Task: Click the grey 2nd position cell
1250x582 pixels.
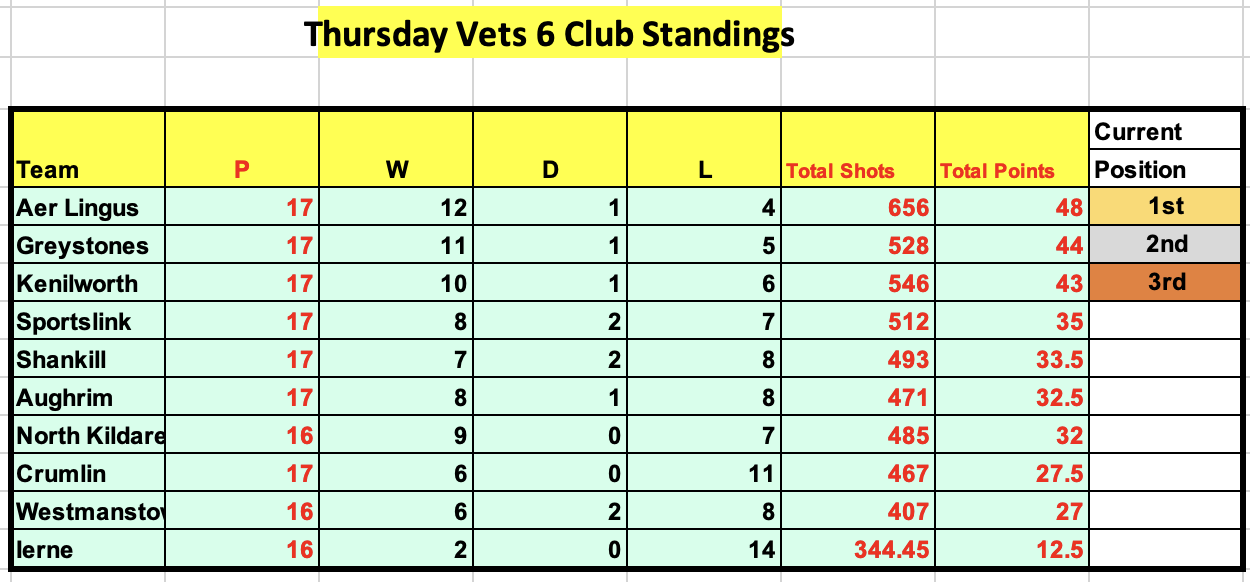Action: [x=1166, y=245]
